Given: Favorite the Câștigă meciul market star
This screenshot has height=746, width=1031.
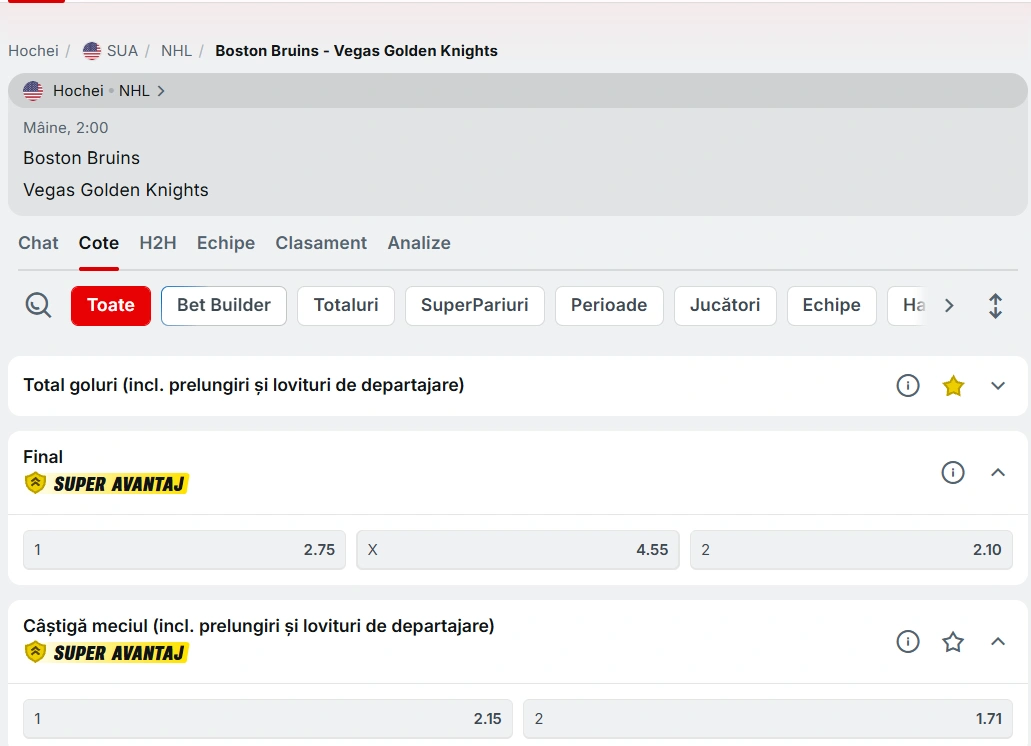Looking at the screenshot, I should [x=953, y=642].
